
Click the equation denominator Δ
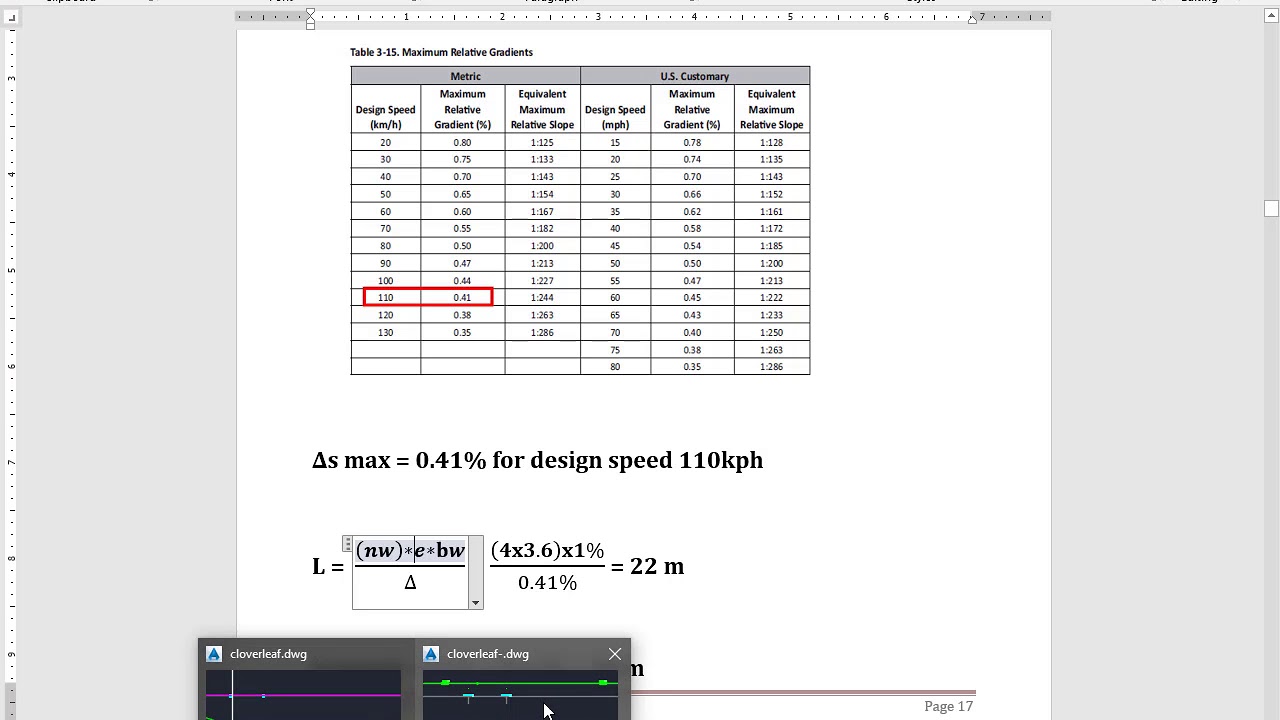click(410, 583)
